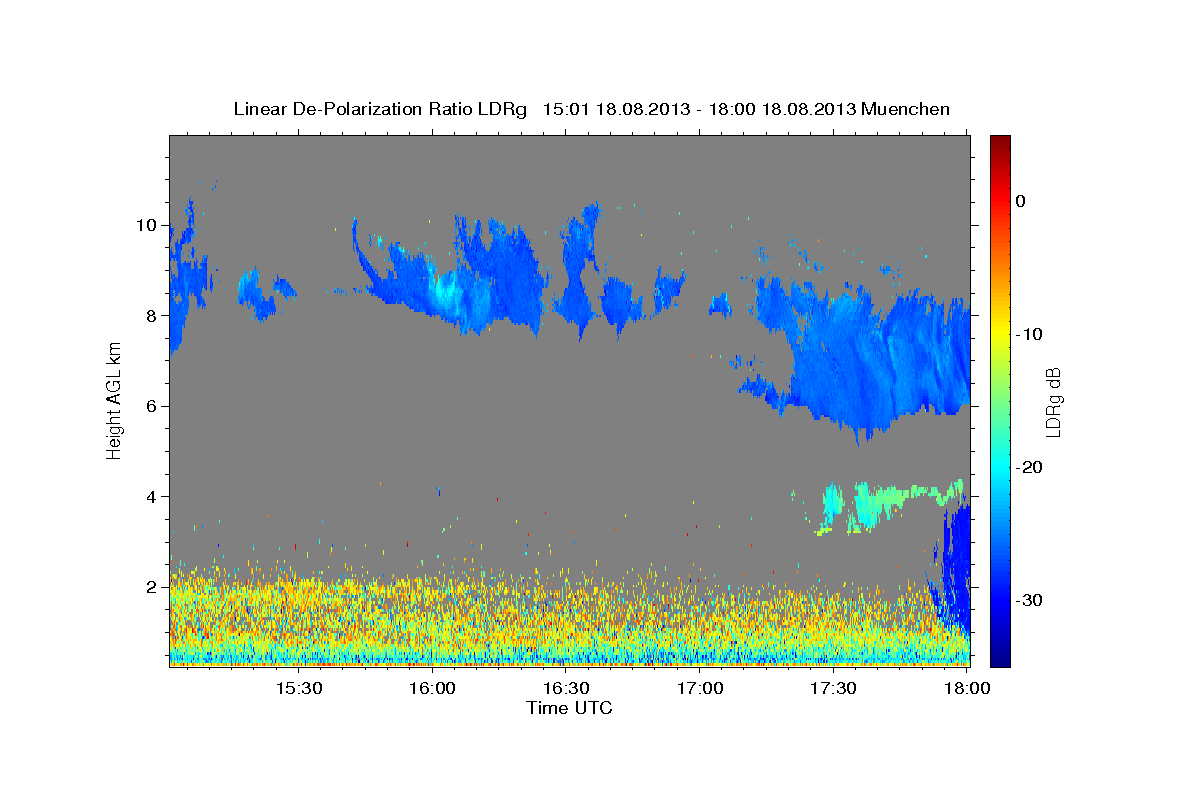The width and height of the screenshot is (1200, 800).
Task: Click the 18:00 time tick label
Action: 968,689
